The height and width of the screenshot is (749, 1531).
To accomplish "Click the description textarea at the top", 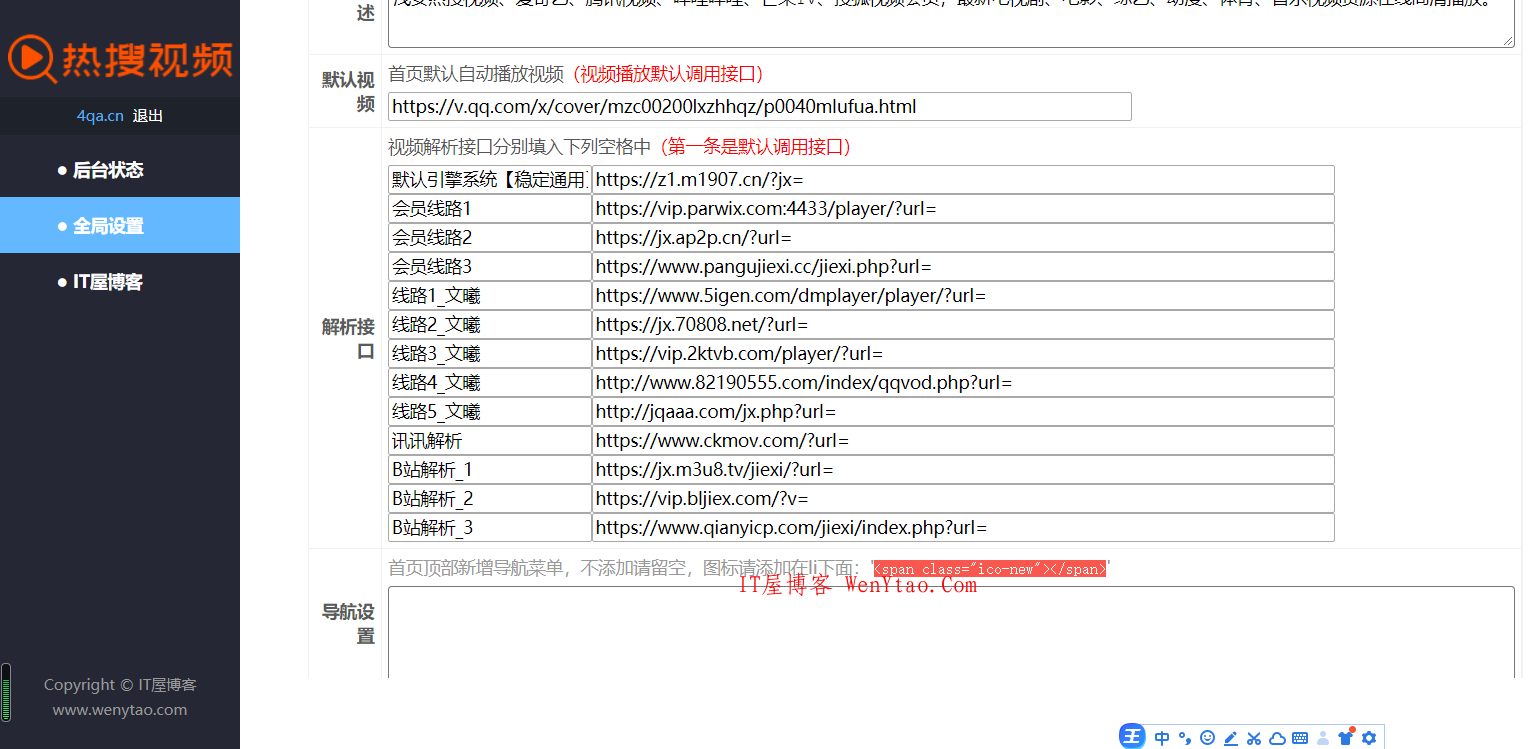I will tap(951, 23).
